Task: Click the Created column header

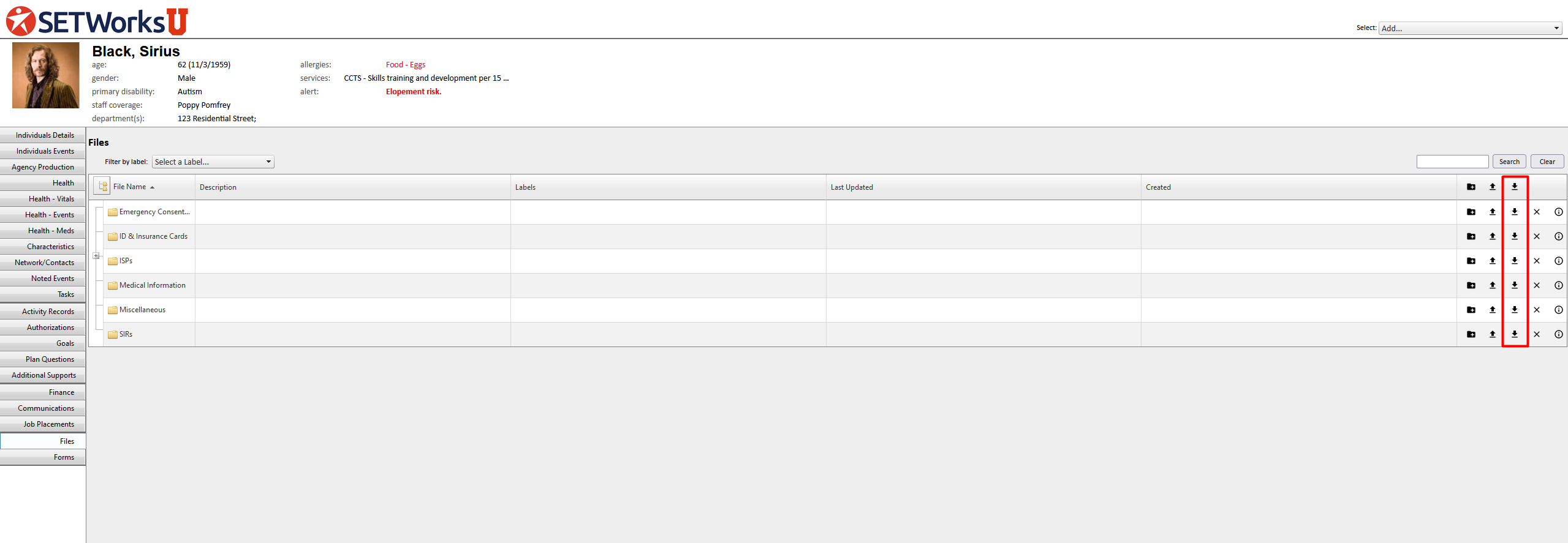Action: coord(1158,187)
